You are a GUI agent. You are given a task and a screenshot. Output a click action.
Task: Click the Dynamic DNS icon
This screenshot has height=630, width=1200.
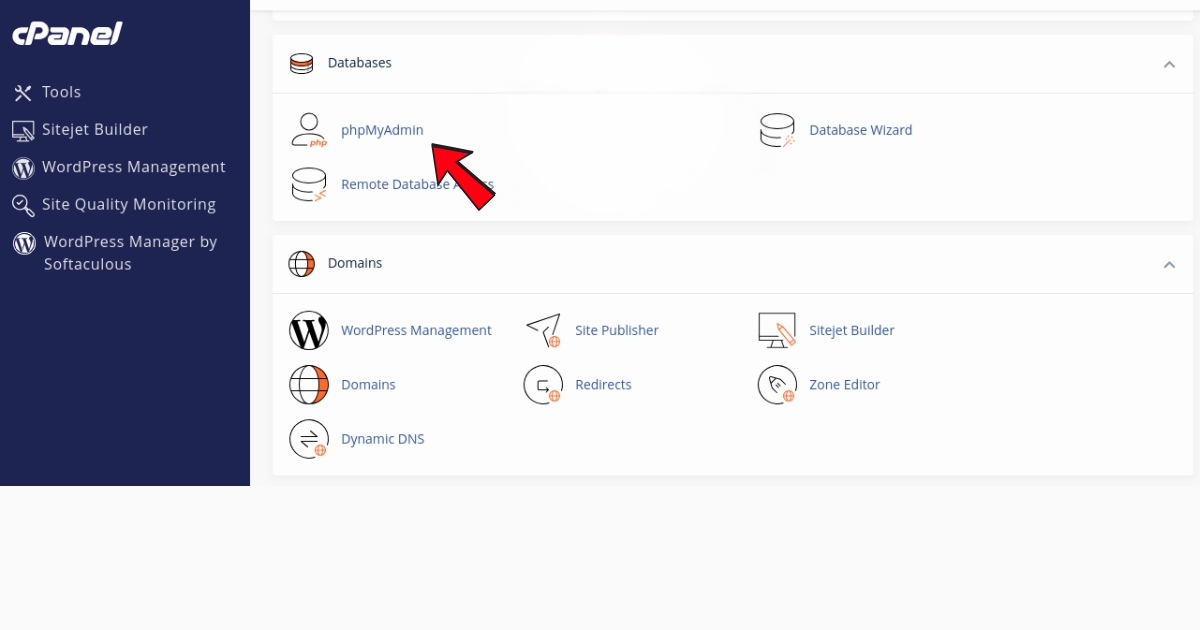[x=309, y=439]
